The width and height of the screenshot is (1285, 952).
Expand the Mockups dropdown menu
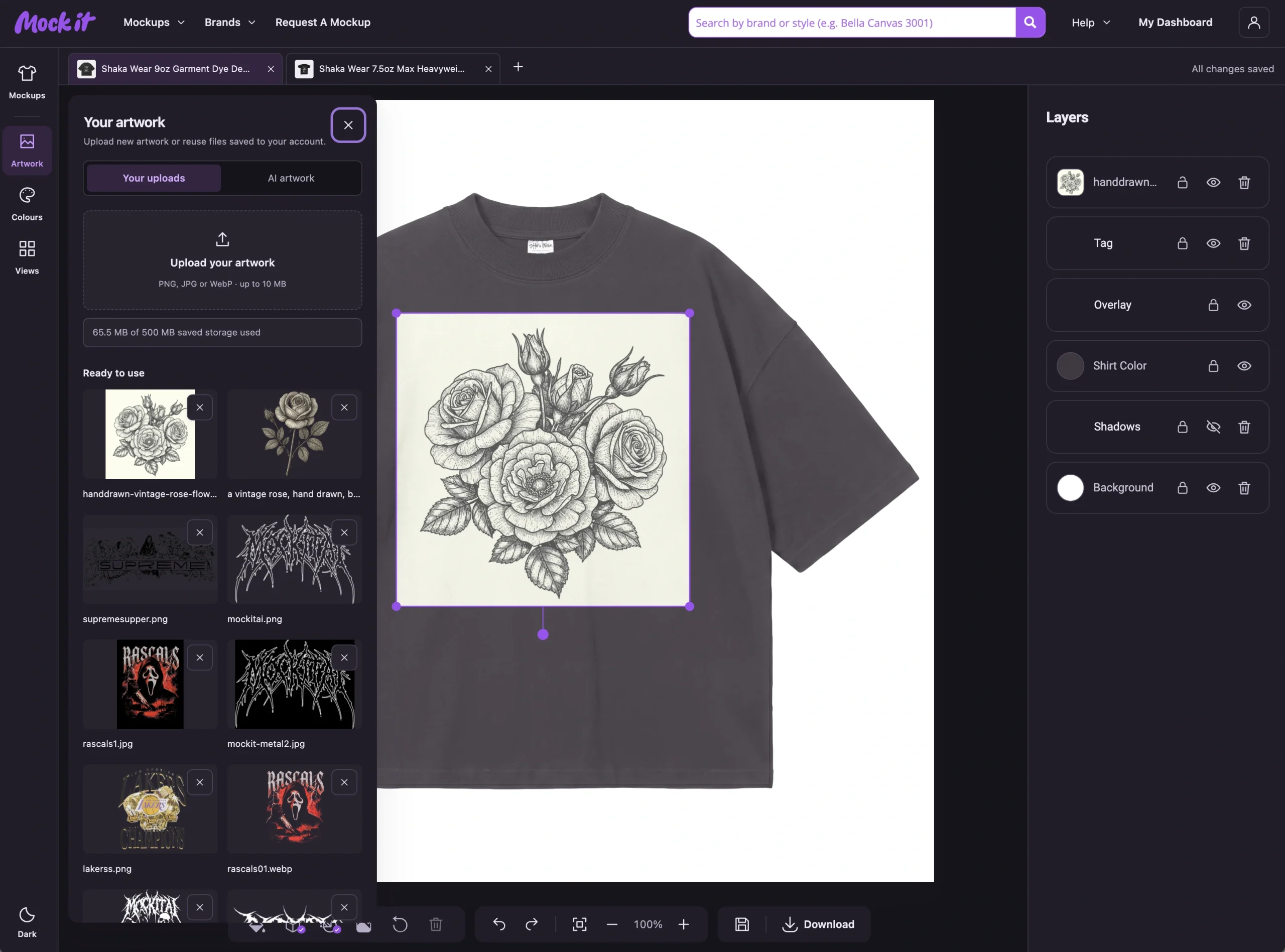point(154,23)
